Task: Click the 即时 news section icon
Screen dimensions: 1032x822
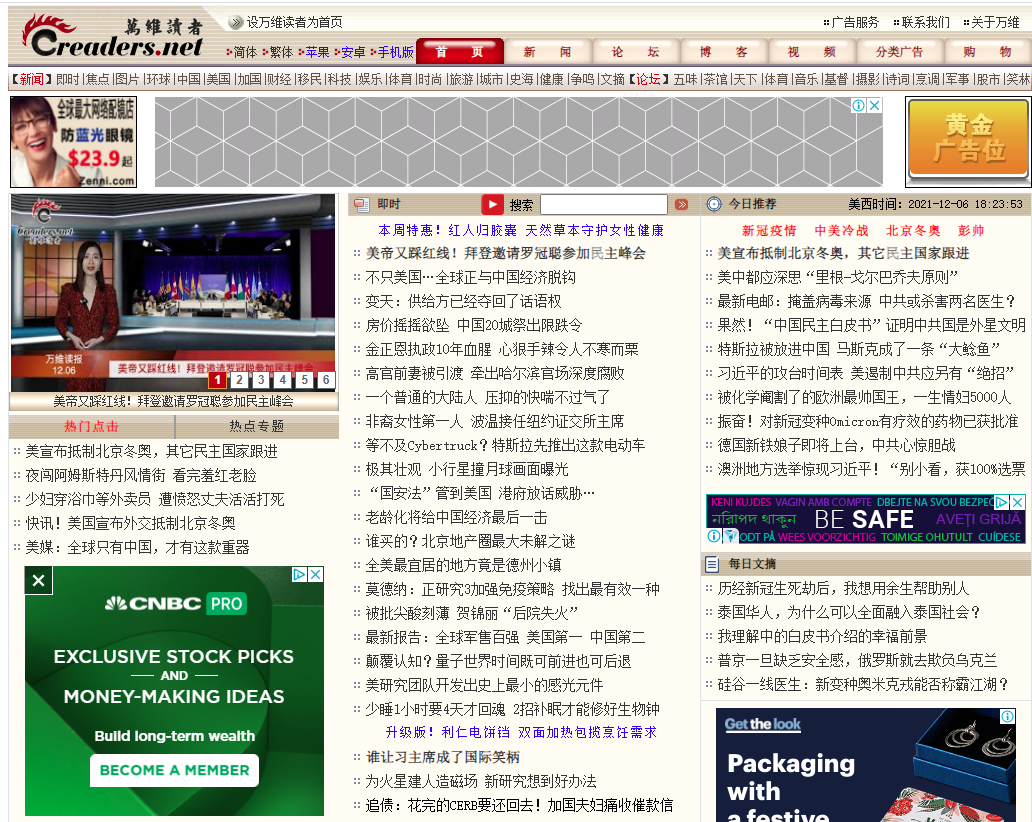Action: tap(361, 205)
